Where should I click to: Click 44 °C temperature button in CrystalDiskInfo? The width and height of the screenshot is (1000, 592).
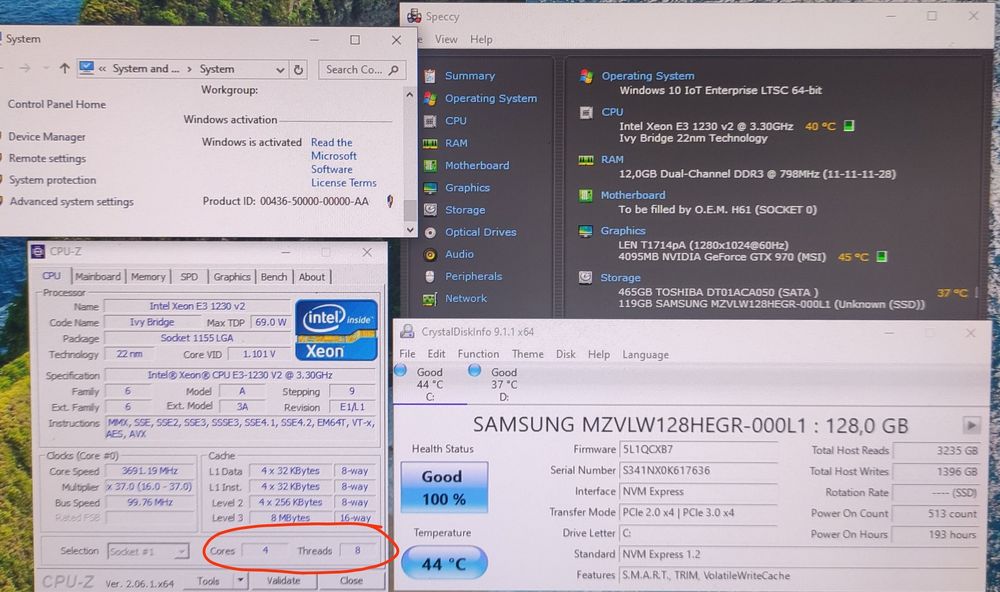point(444,564)
